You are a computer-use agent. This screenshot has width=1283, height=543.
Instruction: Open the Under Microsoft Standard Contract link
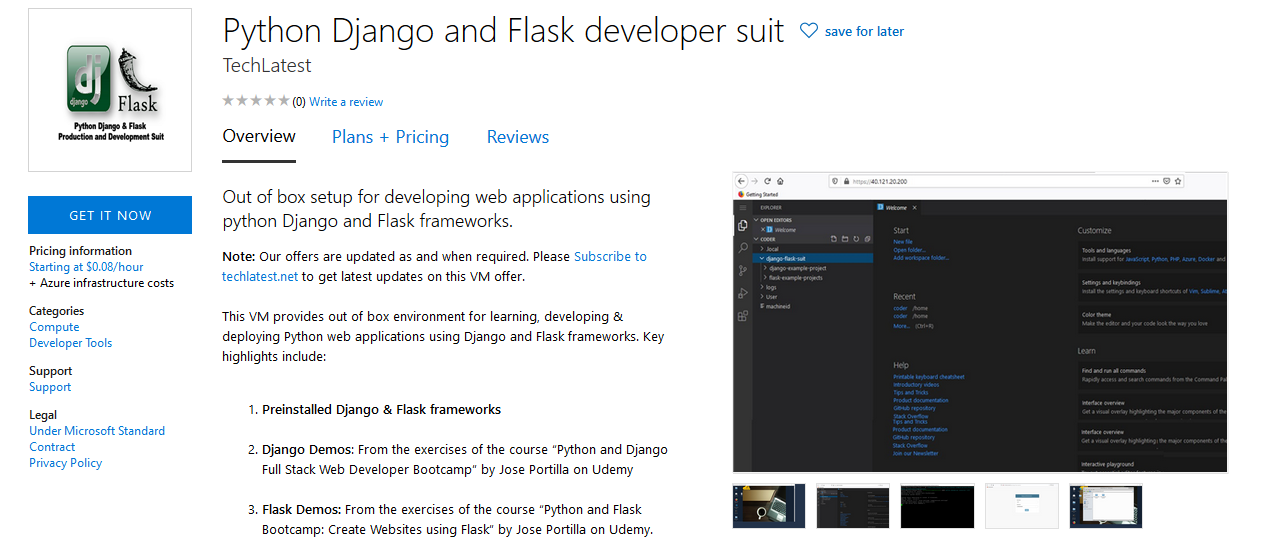(x=97, y=439)
